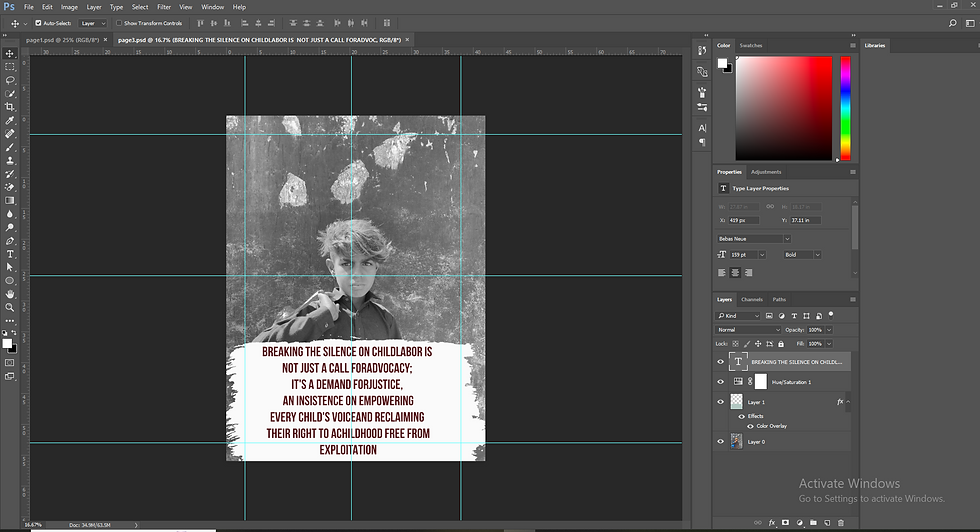Select the Horizontal Type tool
The height and width of the screenshot is (532, 980).
(10, 254)
